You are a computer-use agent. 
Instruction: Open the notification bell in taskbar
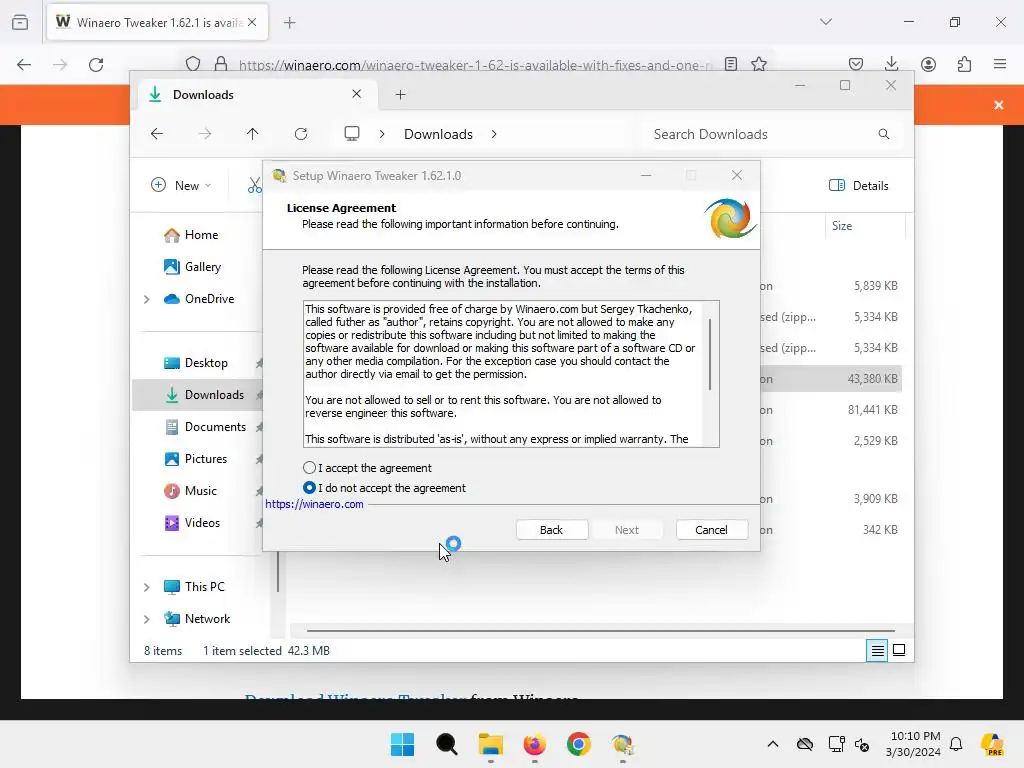pyautogui.click(x=956, y=744)
